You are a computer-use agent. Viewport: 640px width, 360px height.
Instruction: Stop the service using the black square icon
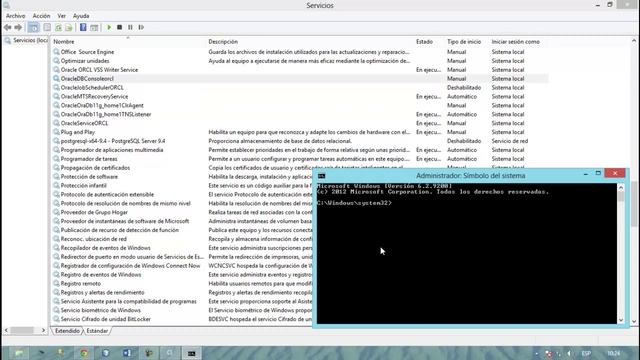pyautogui.click(x=120, y=27)
